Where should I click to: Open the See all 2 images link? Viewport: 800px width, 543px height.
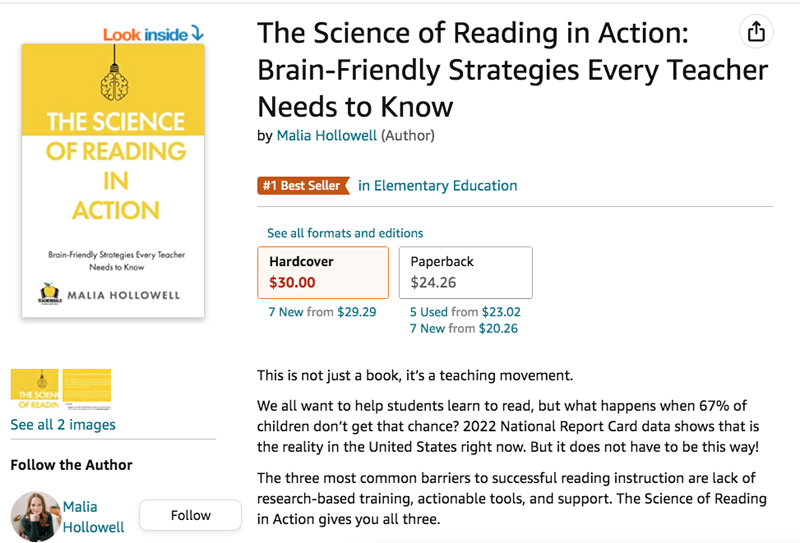63,425
